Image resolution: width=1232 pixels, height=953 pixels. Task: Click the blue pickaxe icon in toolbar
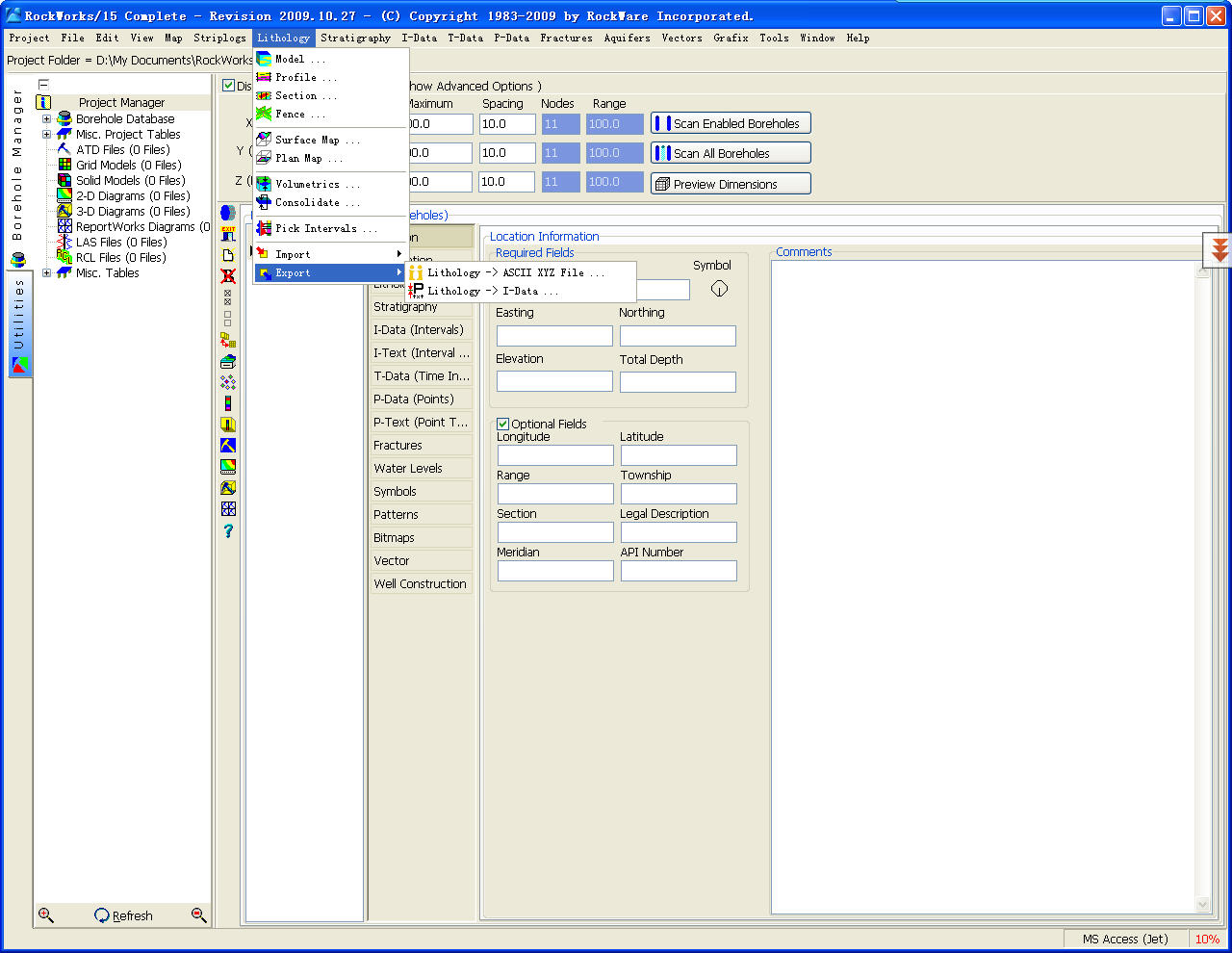coord(228,446)
